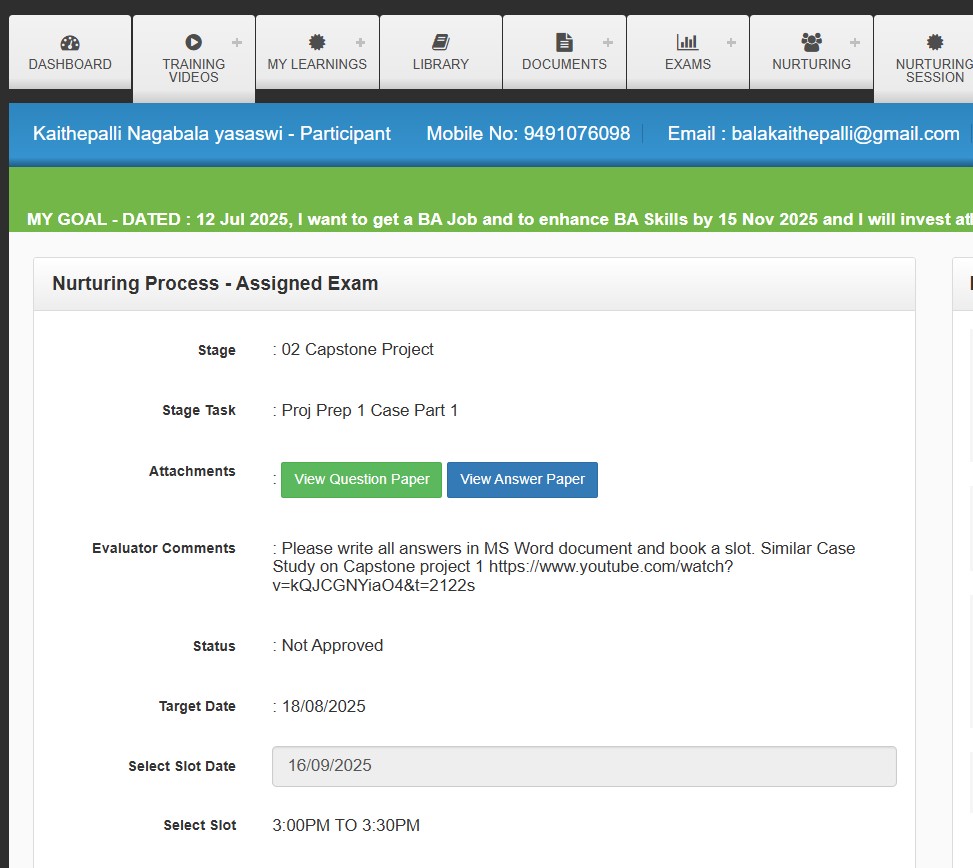Expand Documents submenu plus sign
The image size is (973, 868).
(607, 42)
